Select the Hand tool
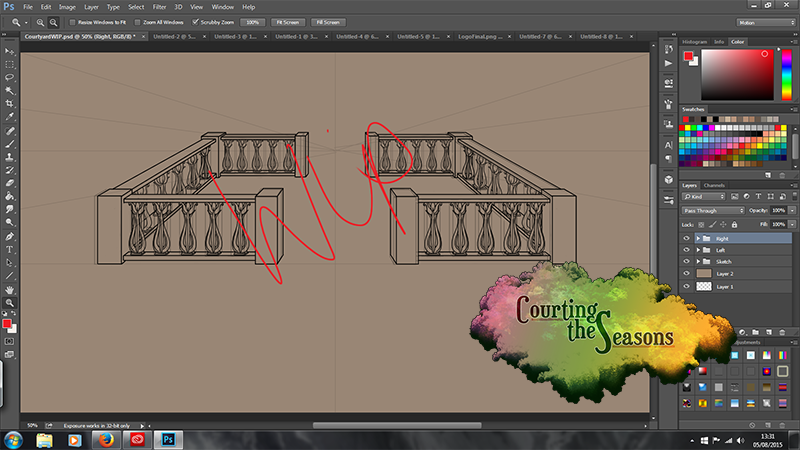The image size is (800, 450). coord(10,289)
